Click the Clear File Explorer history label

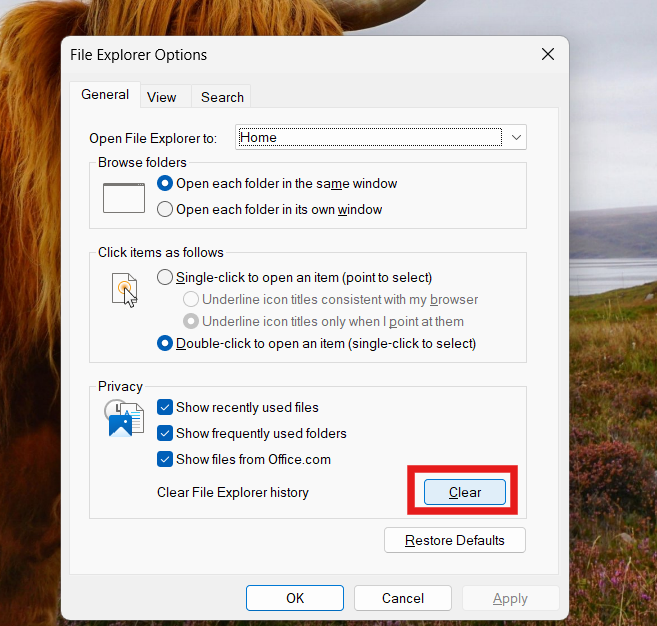click(233, 492)
